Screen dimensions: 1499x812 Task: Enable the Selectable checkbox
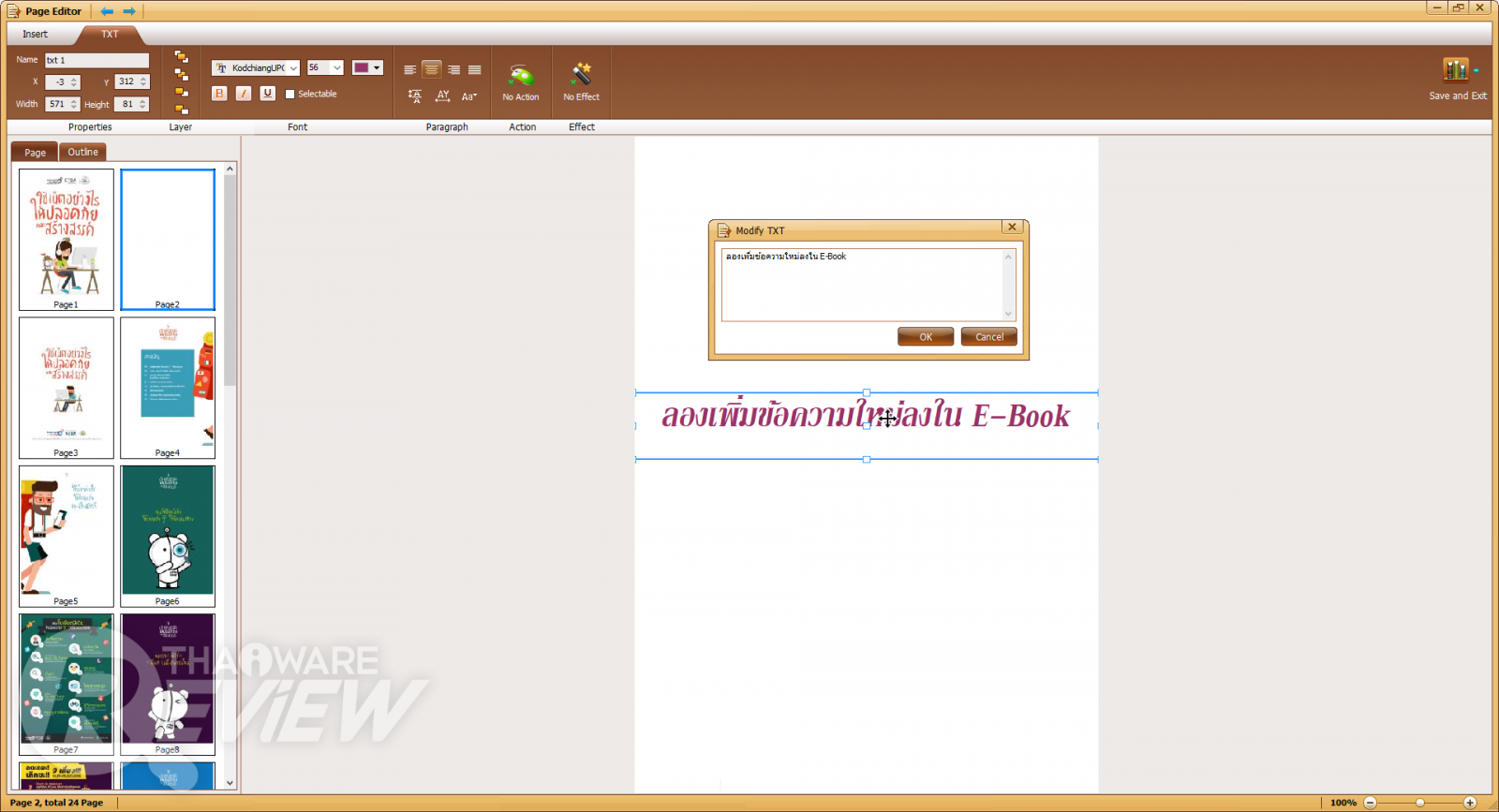pyautogui.click(x=290, y=94)
